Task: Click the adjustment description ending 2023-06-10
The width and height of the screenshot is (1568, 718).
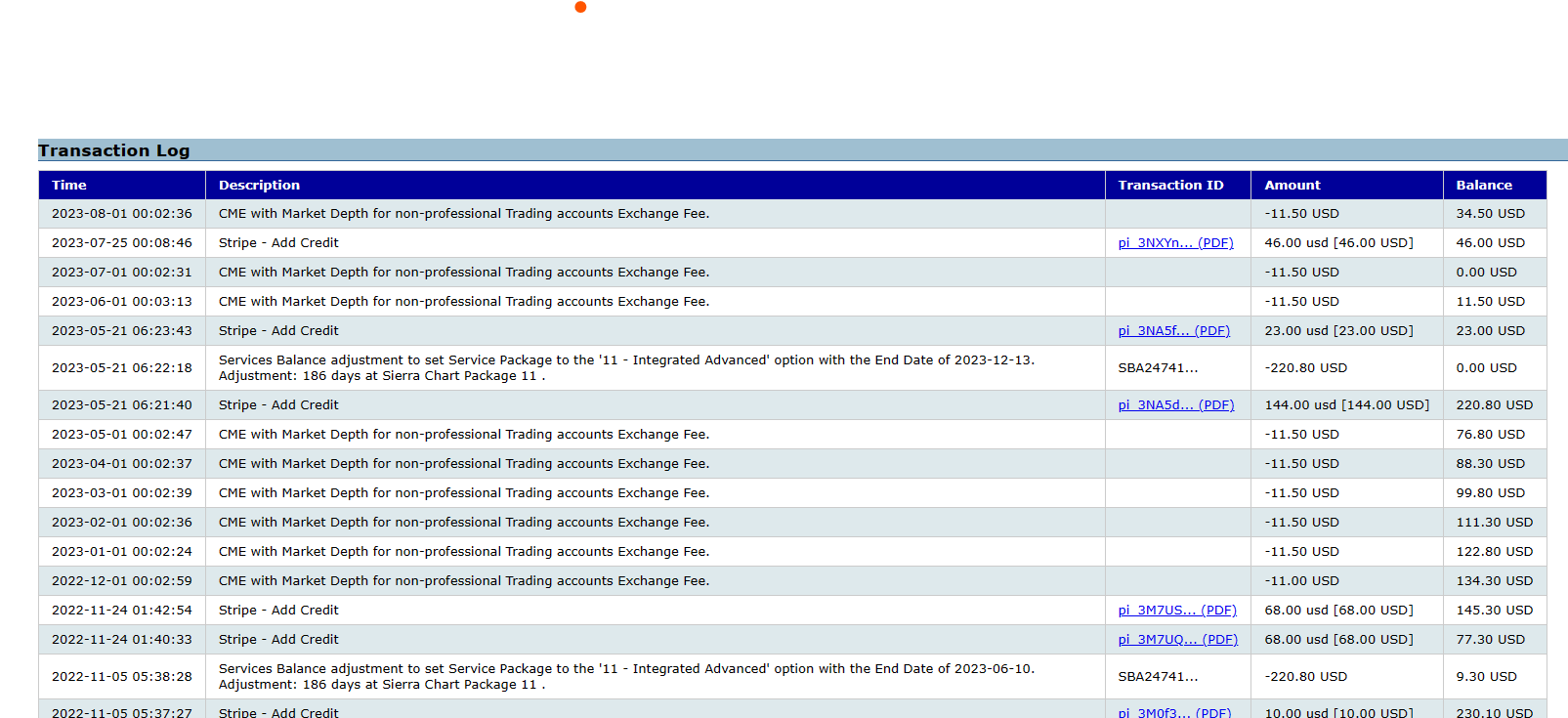Action: click(626, 677)
